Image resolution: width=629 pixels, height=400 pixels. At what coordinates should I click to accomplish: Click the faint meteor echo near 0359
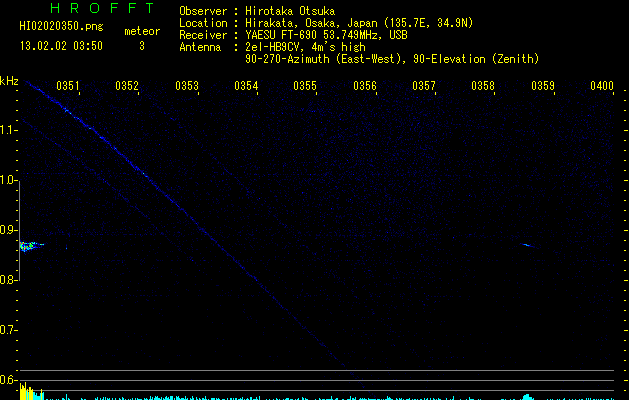[x=530, y=245]
